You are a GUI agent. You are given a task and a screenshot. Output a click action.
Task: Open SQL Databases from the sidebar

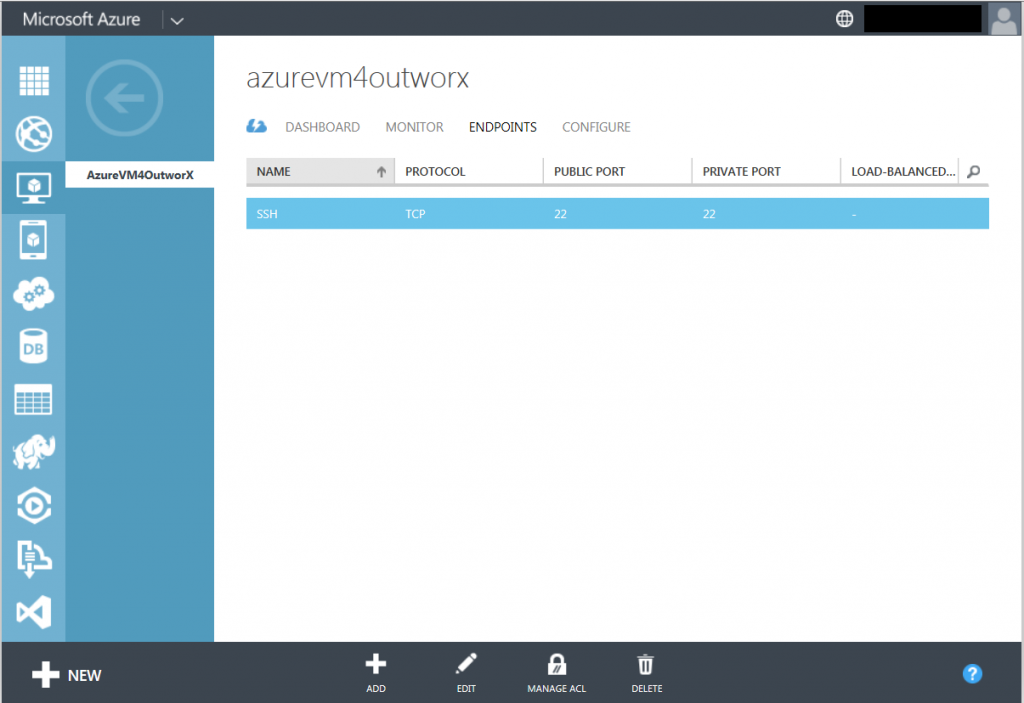pyautogui.click(x=33, y=346)
